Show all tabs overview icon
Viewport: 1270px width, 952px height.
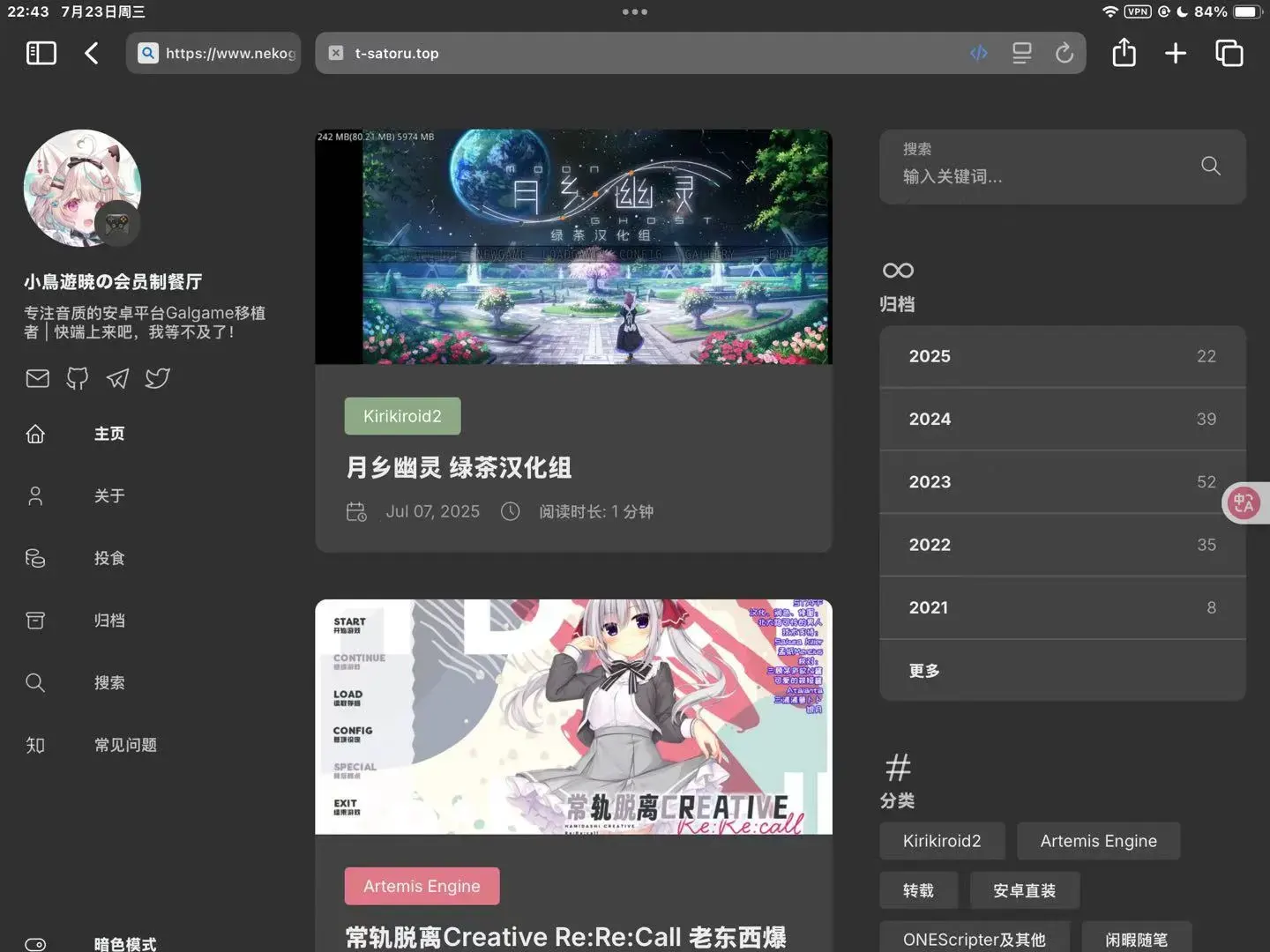coord(1229,53)
